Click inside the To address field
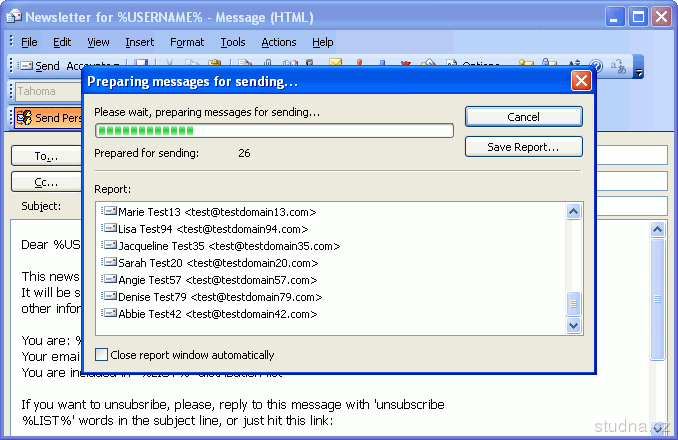The image size is (678, 440). coord(631,155)
